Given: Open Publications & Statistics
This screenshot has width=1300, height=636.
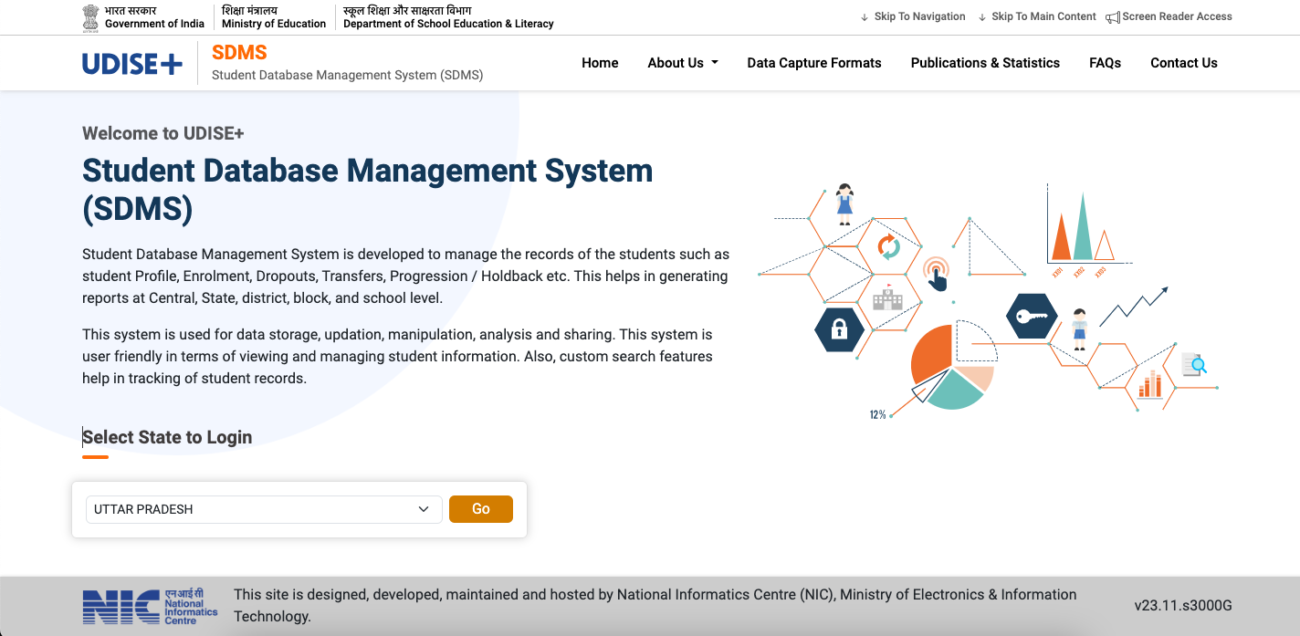Looking at the screenshot, I should click(x=985, y=62).
